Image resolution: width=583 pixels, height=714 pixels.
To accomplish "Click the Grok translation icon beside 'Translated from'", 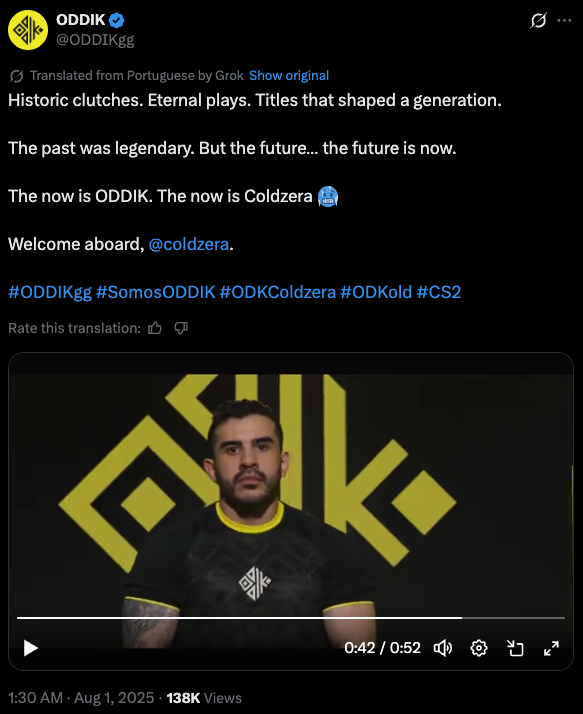I will pyautogui.click(x=16, y=76).
